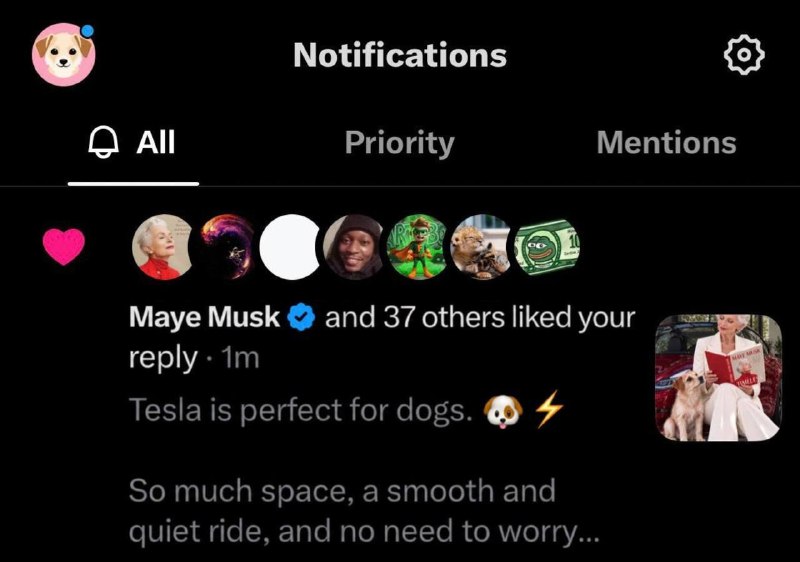Click the blue verified badge
Image resolution: width=800 pixels, height=562 pixels.
tap(302, 317)
